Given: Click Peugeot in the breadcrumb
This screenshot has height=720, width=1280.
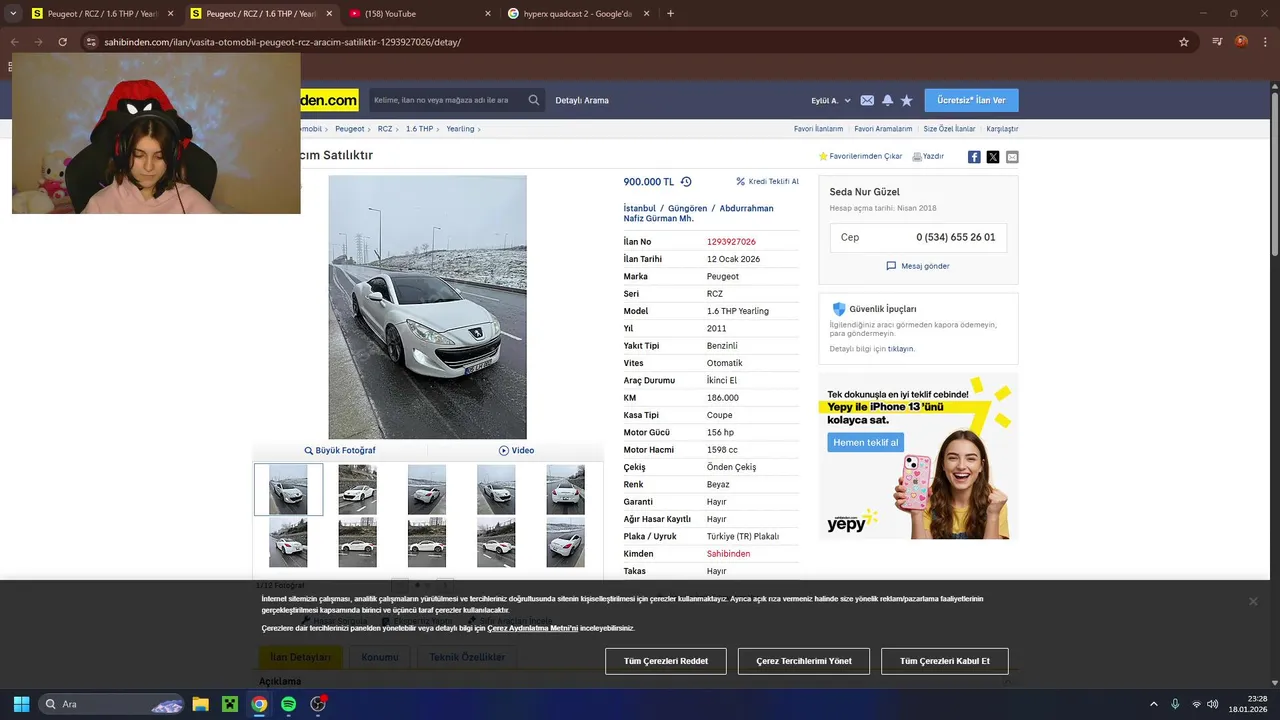Looking at the screenshot, I should tap(350, 129).
